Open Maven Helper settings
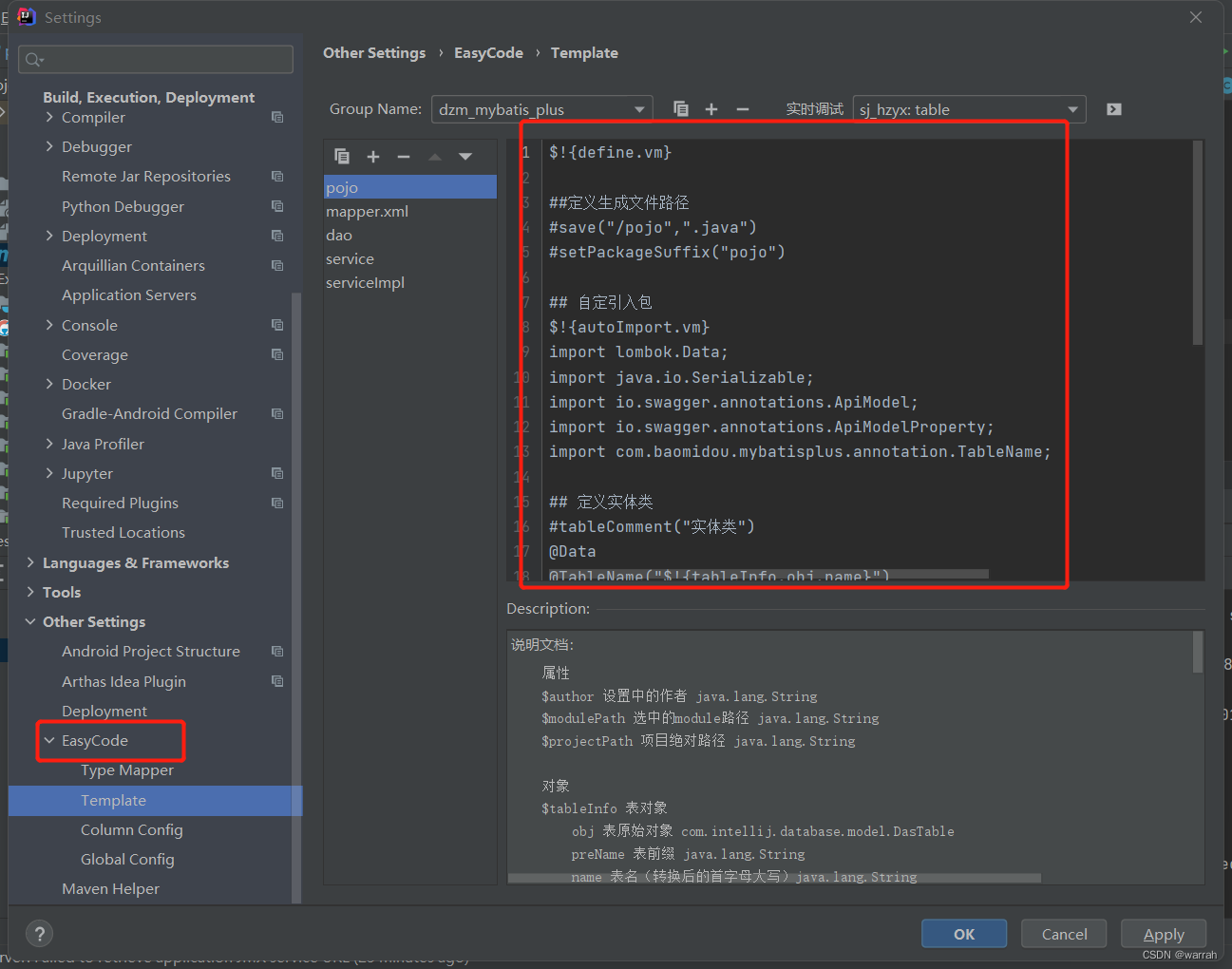The height and width of the screenshot is (969, 1232). 110,888
